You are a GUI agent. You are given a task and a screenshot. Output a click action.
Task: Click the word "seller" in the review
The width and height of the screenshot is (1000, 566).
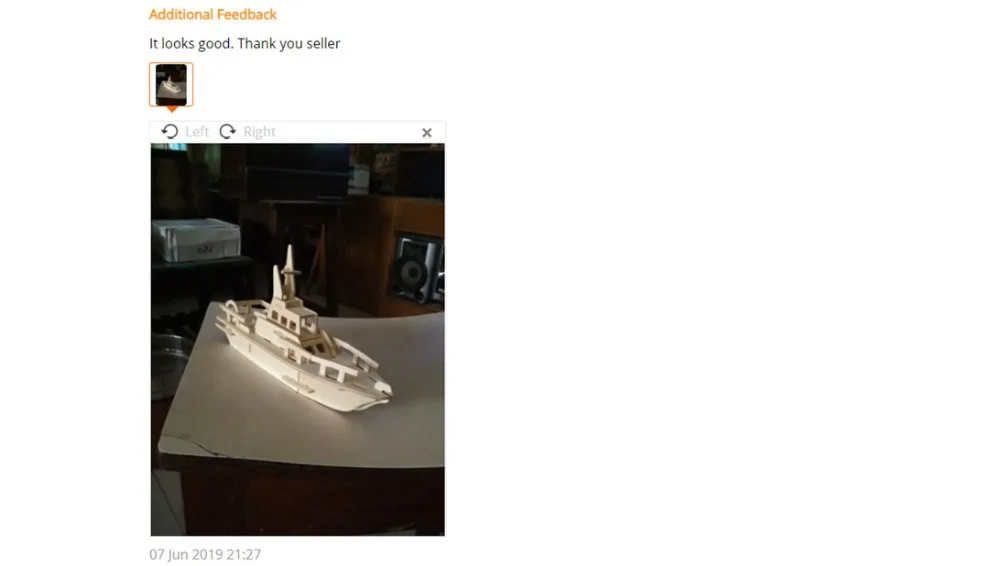click(323, 43)
